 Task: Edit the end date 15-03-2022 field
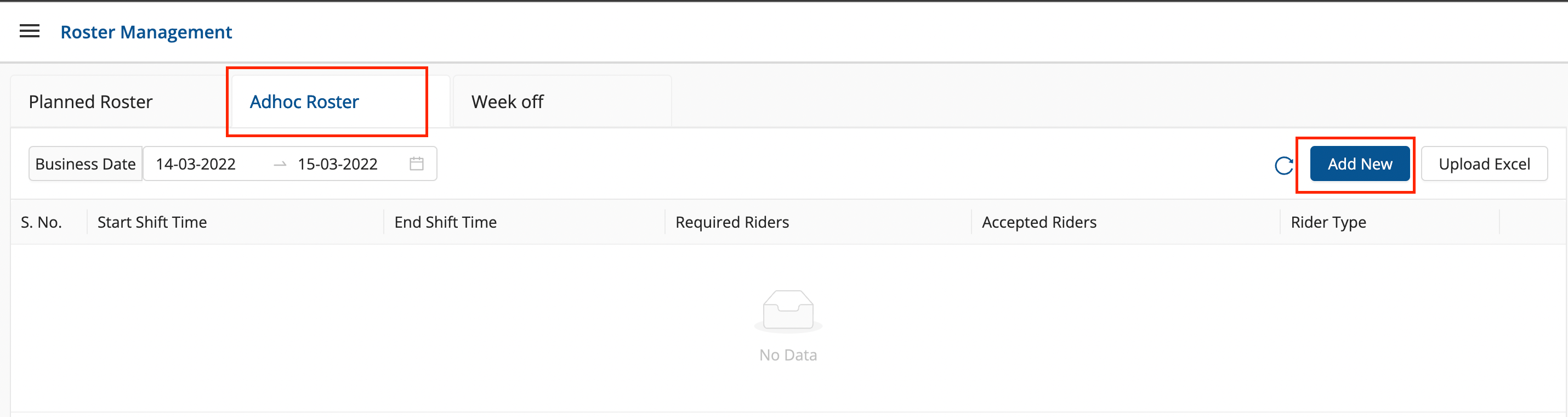coord(338,164)
